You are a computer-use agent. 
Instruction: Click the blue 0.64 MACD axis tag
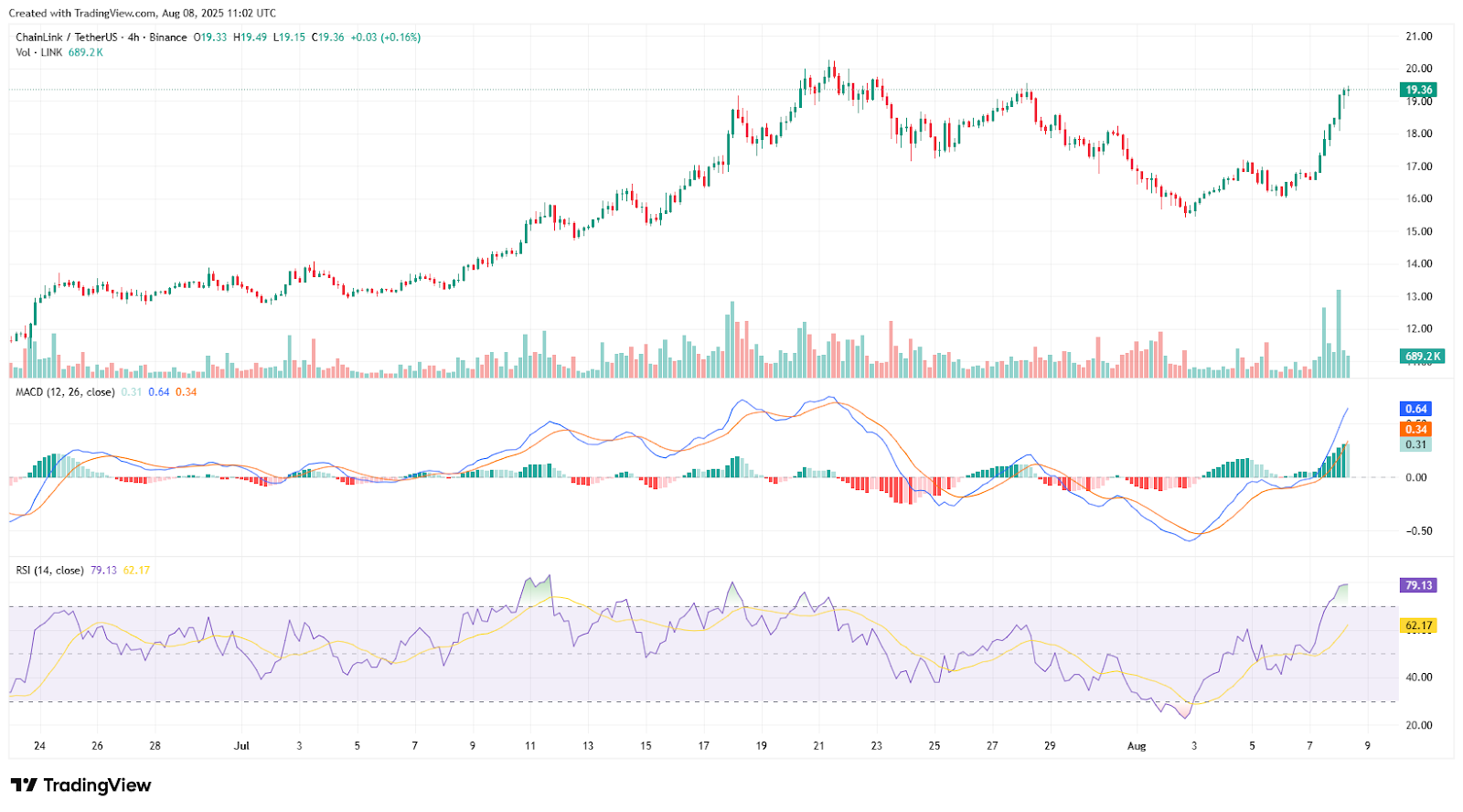coord(1416,409)
